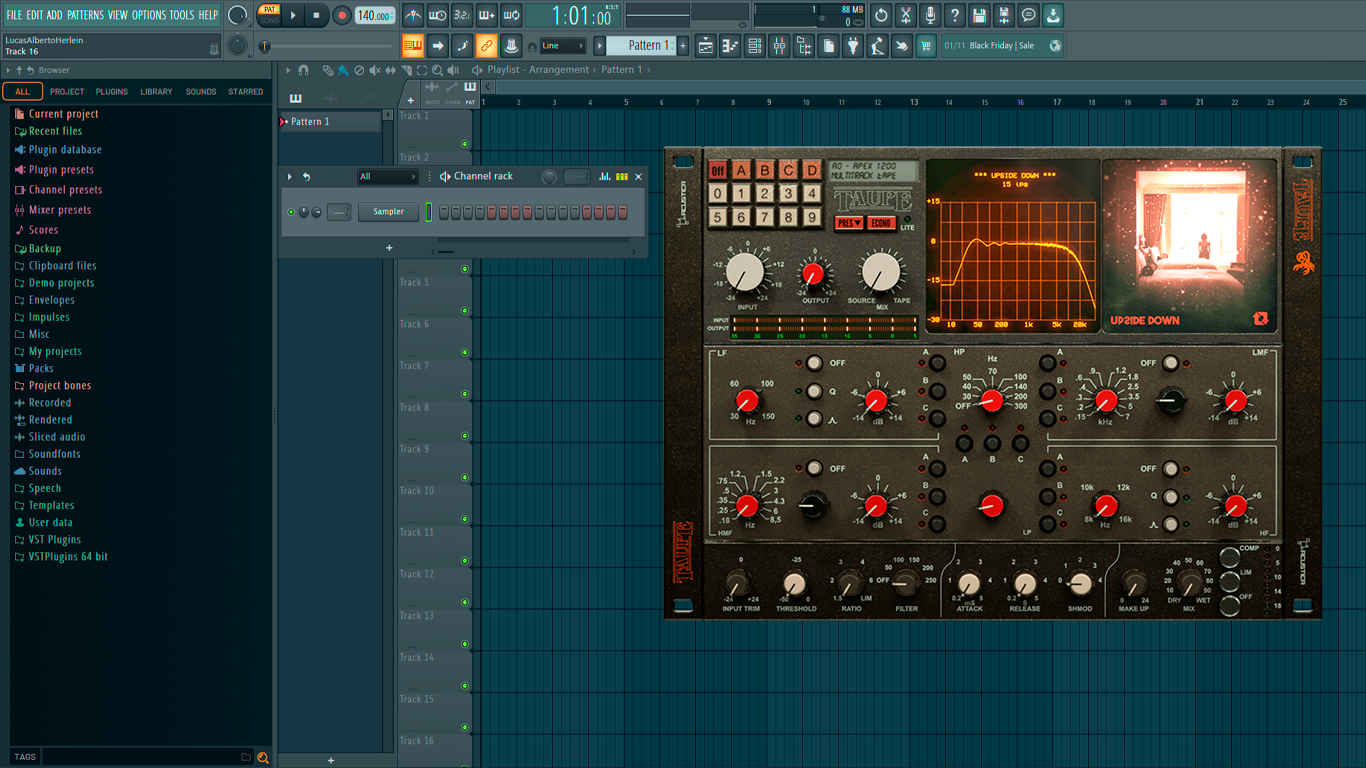This screenshot has width=1366, height=768.
Task: Click the Record button in transport
Action: tap(341, 15)
